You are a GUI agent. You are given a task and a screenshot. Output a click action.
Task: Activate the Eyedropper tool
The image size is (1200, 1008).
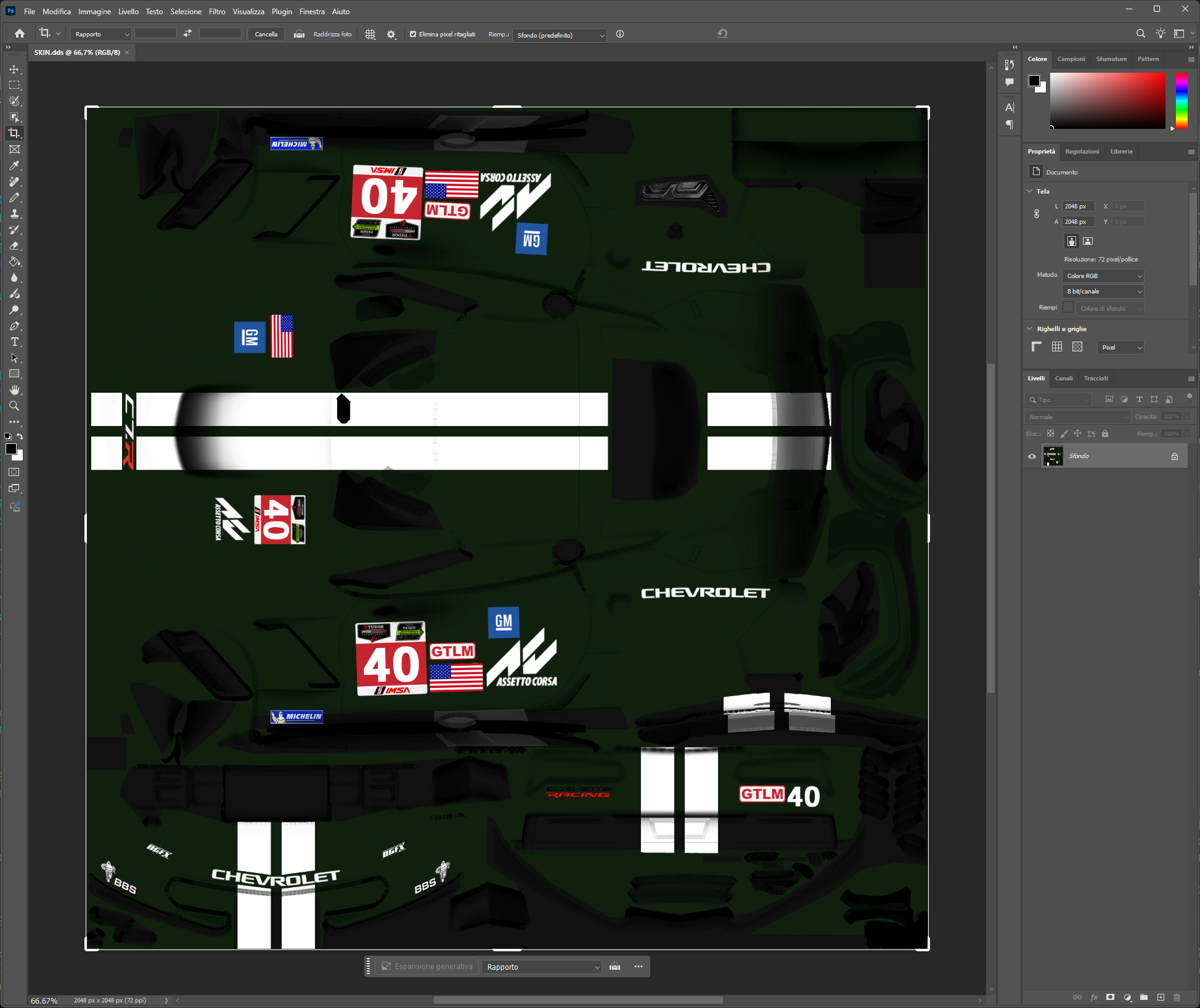[15, 166]
